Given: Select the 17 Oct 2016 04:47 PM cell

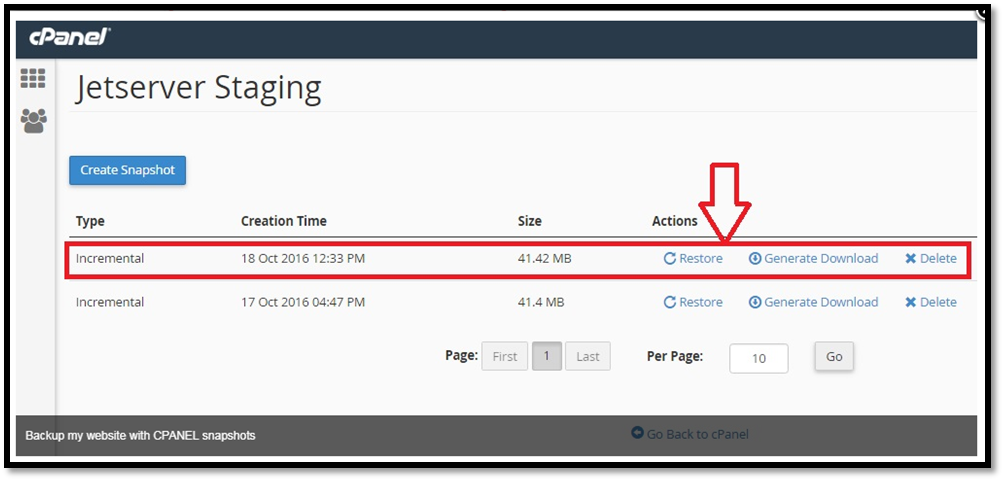Looking at the screenshot, I should (x=303, y=302).
